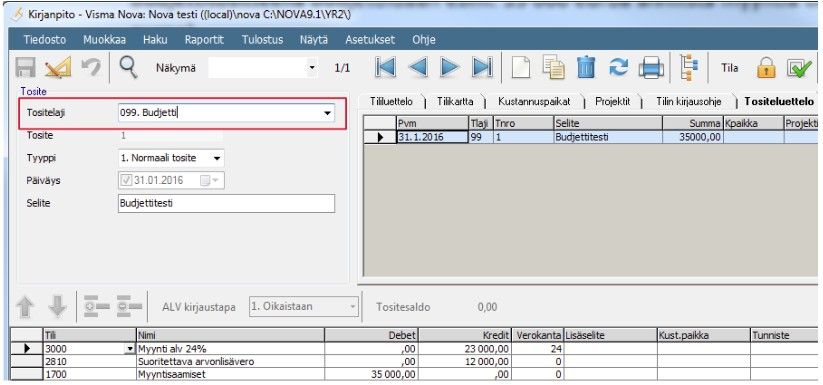Open the Tyyppi Normaali tosite dropdown
823x385 pixels.
[x=217, y=158]
